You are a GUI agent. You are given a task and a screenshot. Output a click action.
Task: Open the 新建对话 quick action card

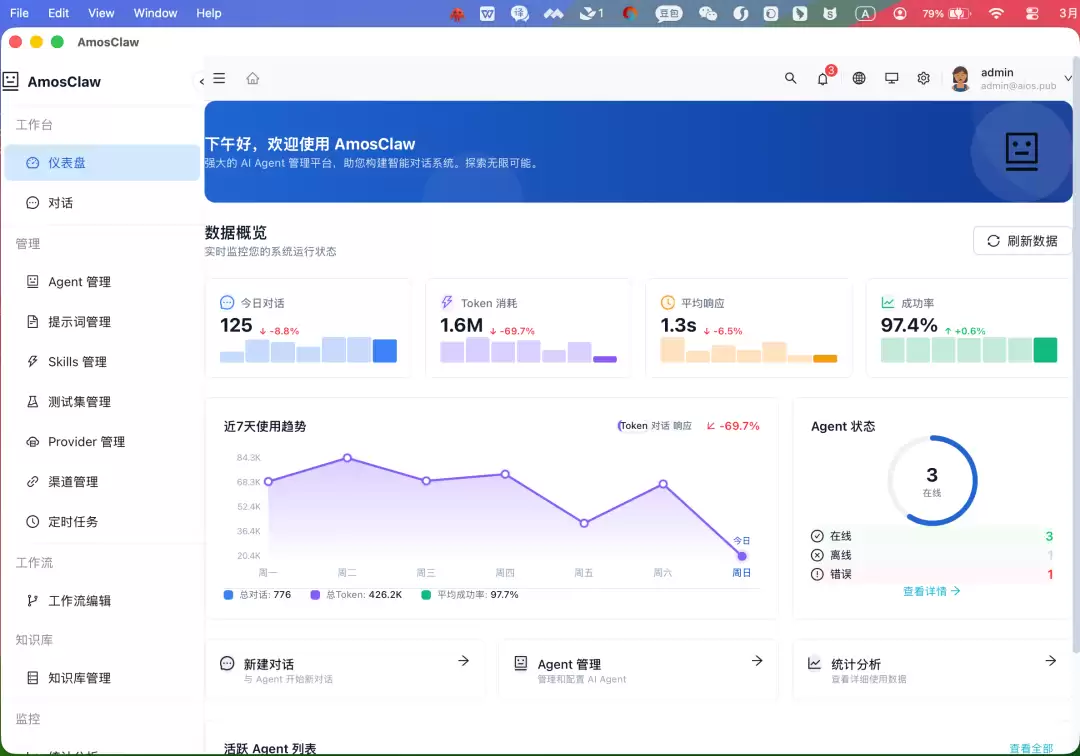344,670
